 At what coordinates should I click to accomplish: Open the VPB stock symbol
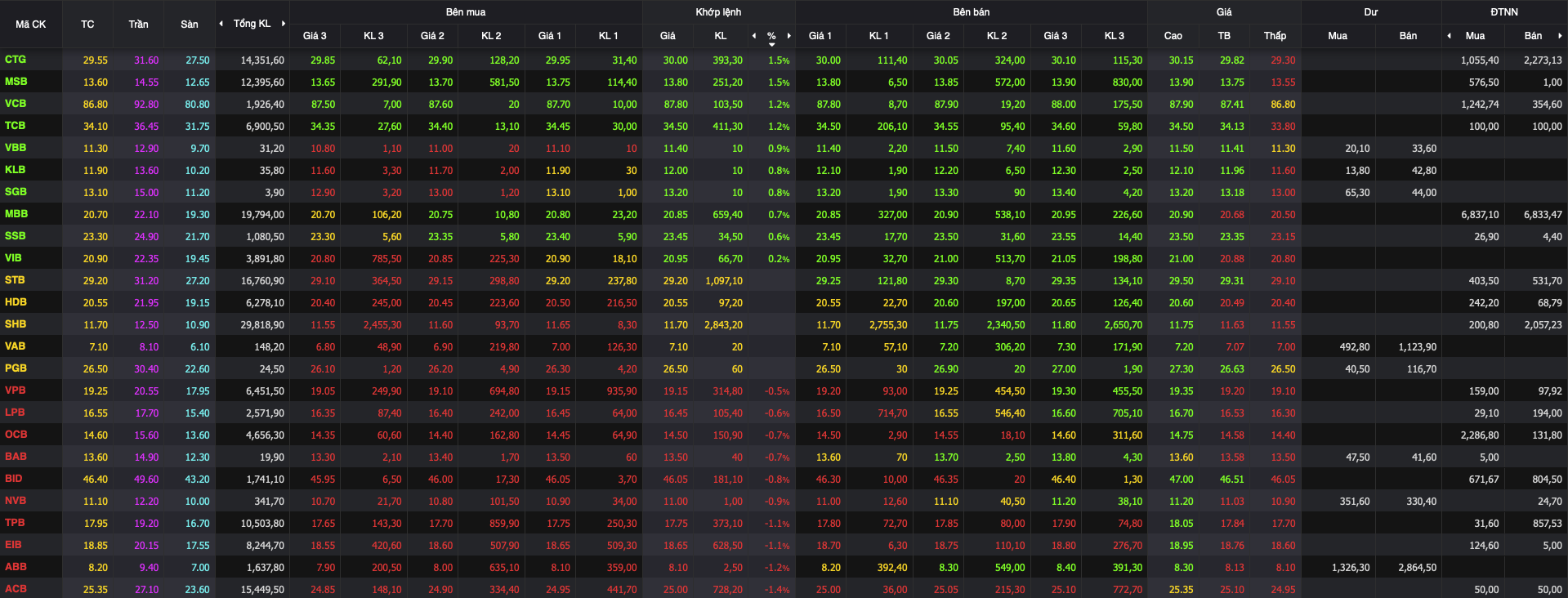pyautogui.click(x=15, y=390)
